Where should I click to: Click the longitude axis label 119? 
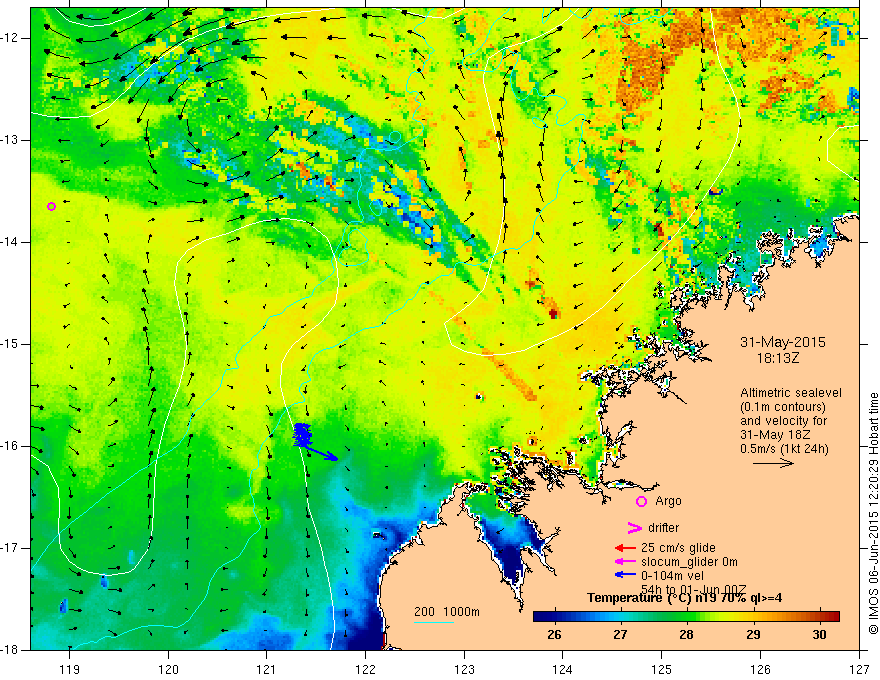pyautogui.click(x=70, y=669)
